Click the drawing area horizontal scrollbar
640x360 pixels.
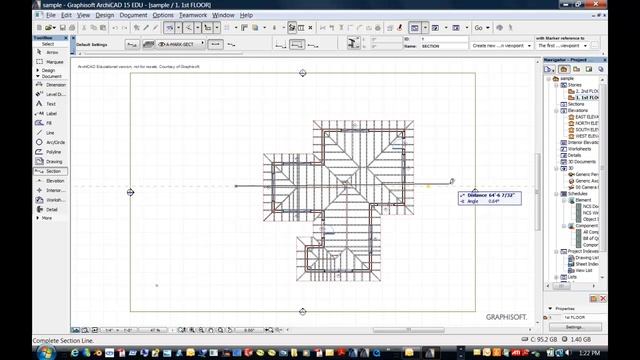409,330
